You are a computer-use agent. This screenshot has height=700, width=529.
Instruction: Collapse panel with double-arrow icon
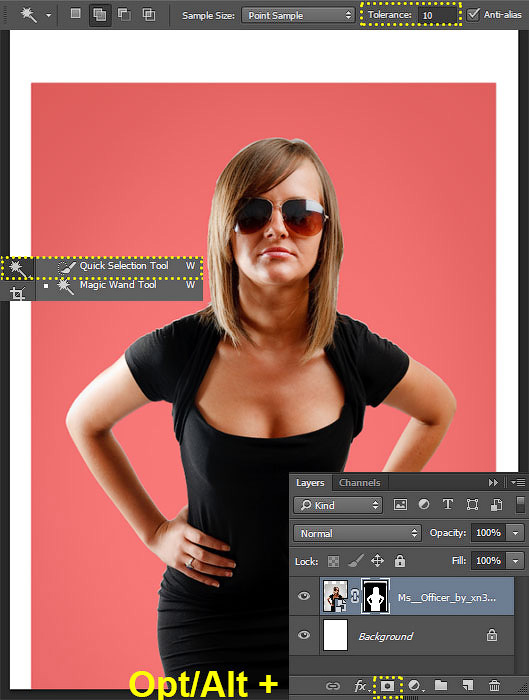[x=493, y=483]
